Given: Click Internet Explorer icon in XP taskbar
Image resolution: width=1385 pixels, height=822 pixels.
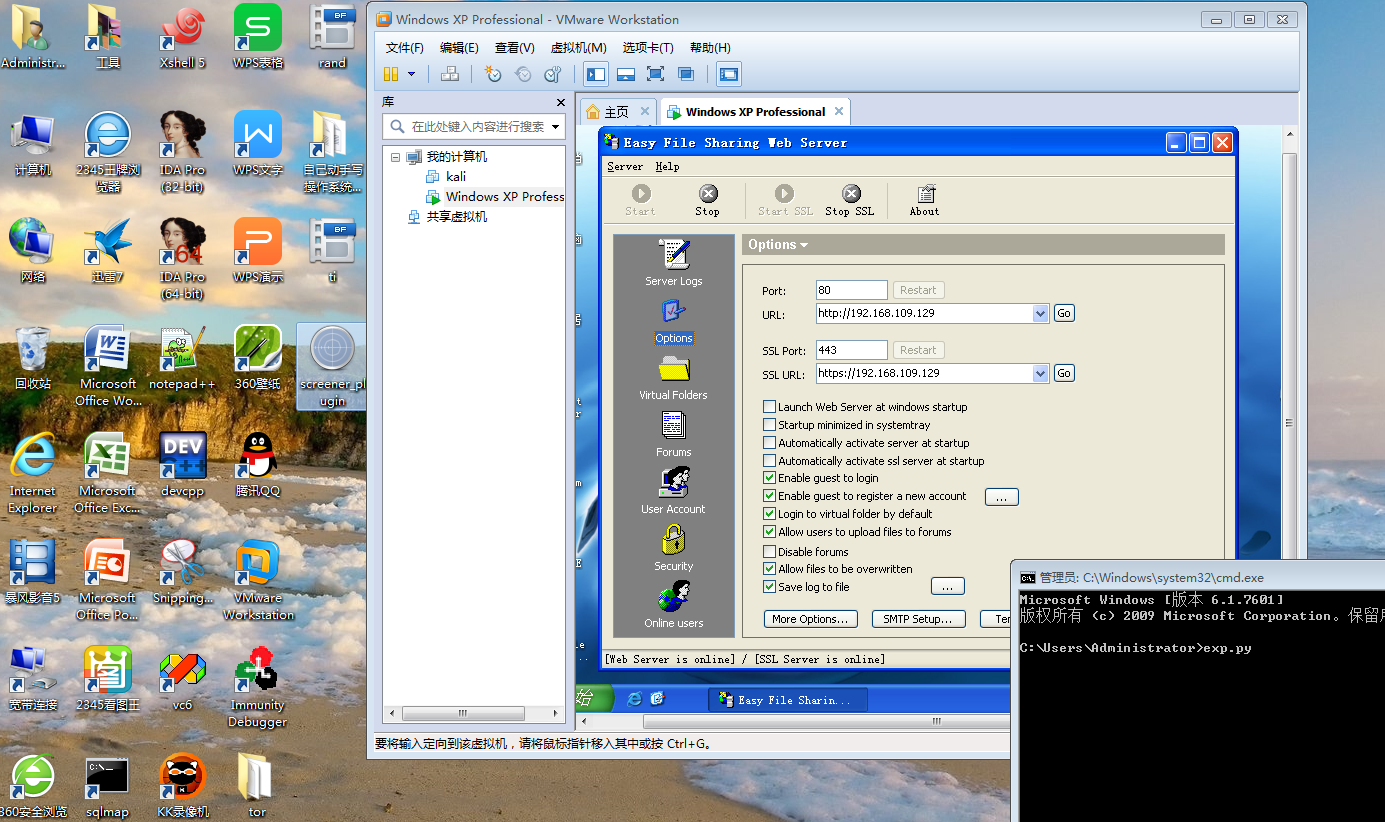Looking at the screenshot, I should click(x=633, y=699).
